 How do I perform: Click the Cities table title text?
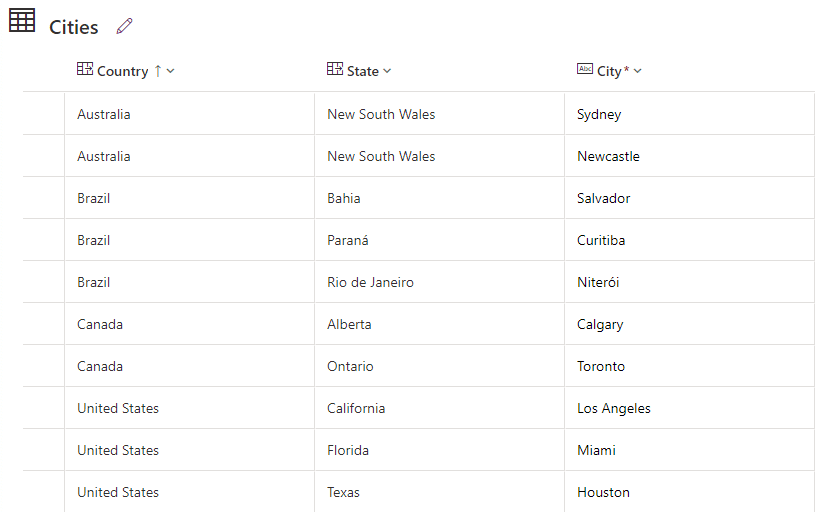[74, 27]
